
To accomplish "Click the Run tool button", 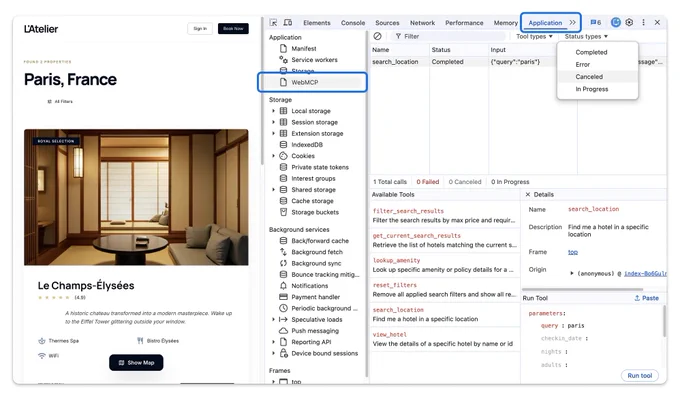I will 640,376.
